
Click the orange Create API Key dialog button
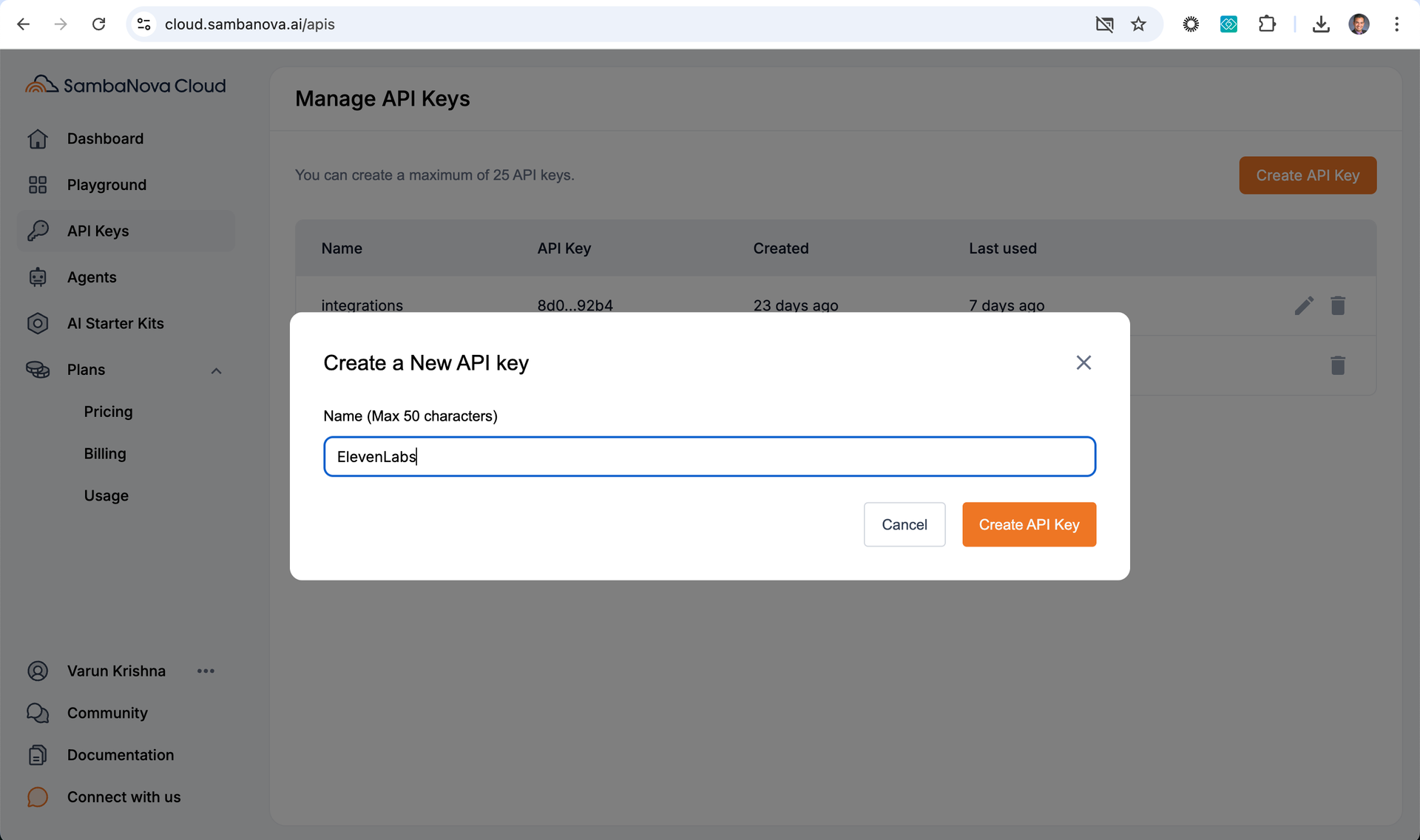tap(1029, 524)
